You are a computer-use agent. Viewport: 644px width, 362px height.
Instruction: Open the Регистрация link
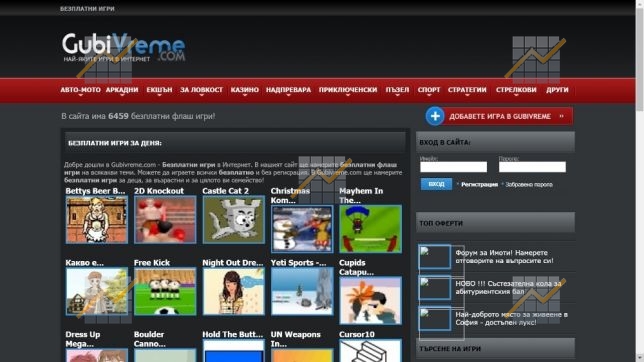[479, 184]
